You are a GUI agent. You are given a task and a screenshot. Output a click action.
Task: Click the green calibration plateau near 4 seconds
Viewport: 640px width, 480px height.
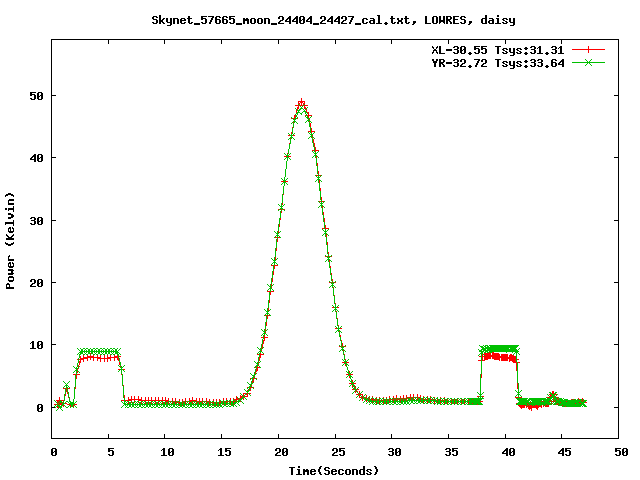click(99, 351)
